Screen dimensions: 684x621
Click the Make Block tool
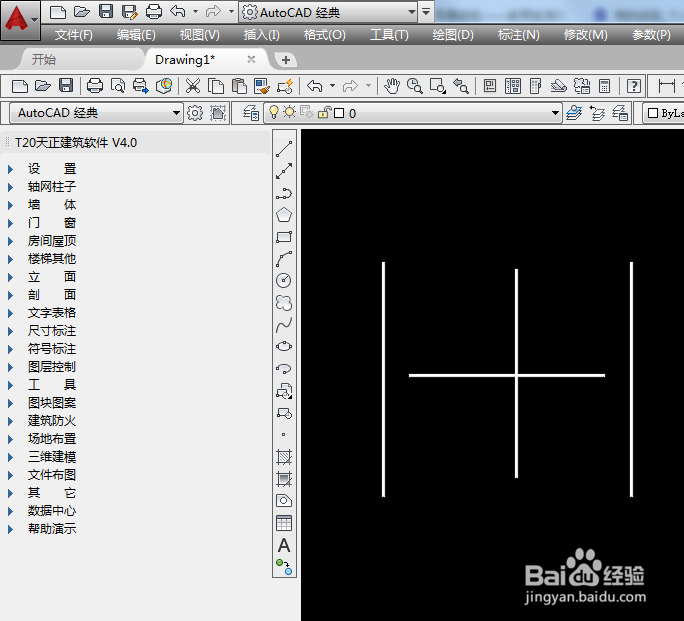click(284, 413)
